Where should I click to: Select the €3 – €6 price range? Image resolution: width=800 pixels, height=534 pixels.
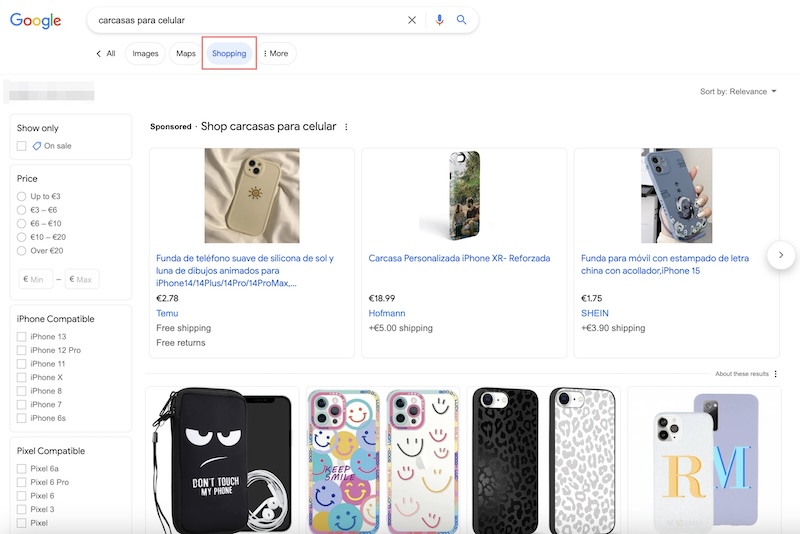pyautogui.click(x=22, y=210)
